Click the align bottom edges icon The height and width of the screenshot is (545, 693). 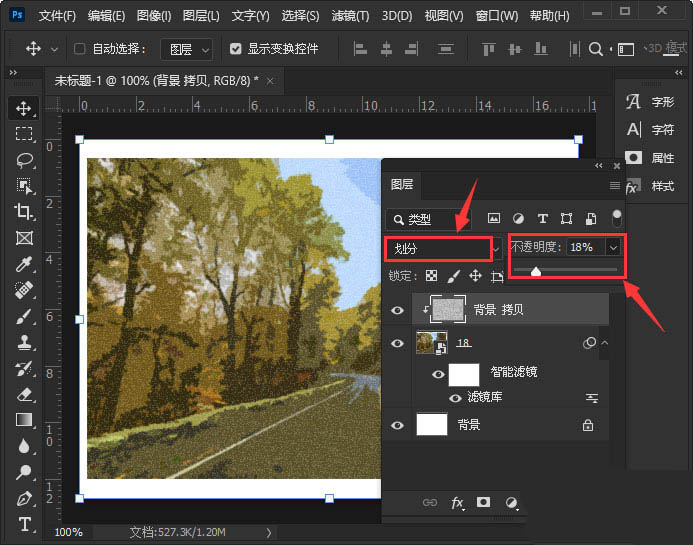(x=541, y=49)
